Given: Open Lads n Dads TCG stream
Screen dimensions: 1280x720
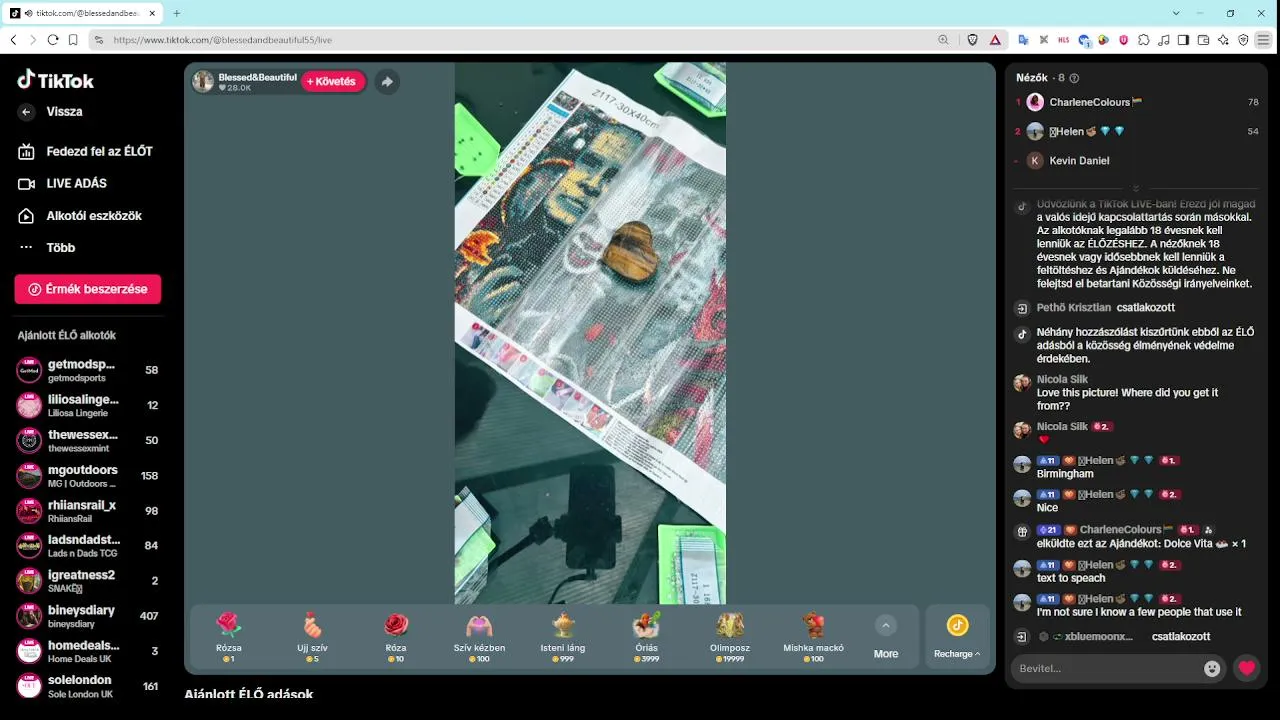Looking at the screenshot, I should pyautogui.click(x=88, y=545).
